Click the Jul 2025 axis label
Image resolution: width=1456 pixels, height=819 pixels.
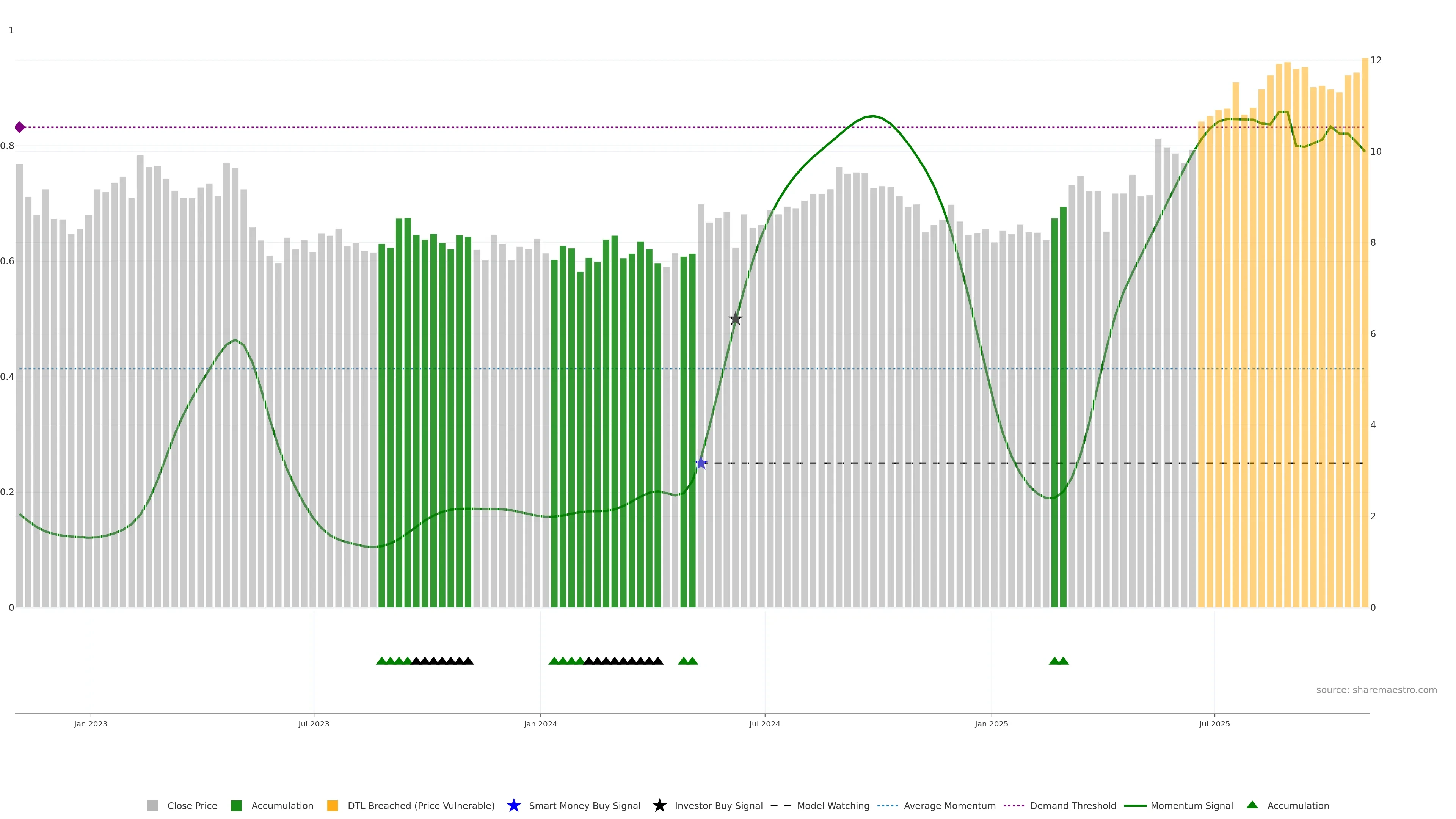[x=1214, y=723]
